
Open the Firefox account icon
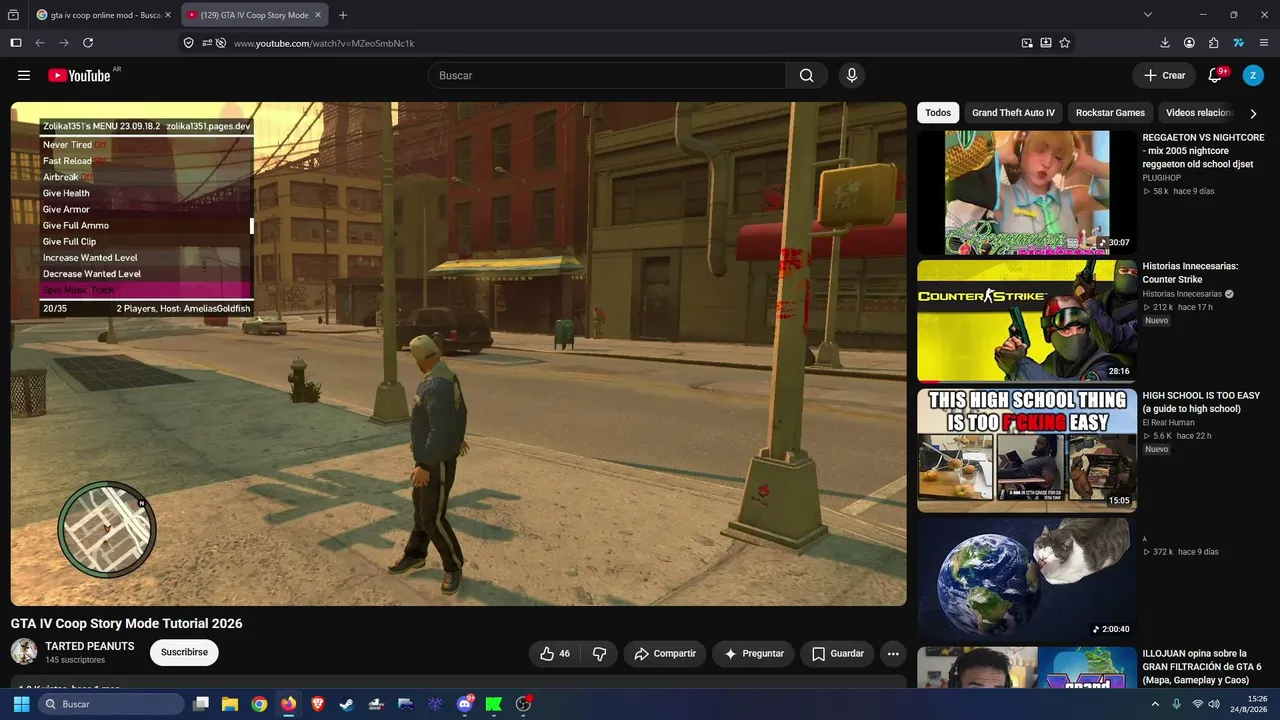click(x=1189, y=43)
